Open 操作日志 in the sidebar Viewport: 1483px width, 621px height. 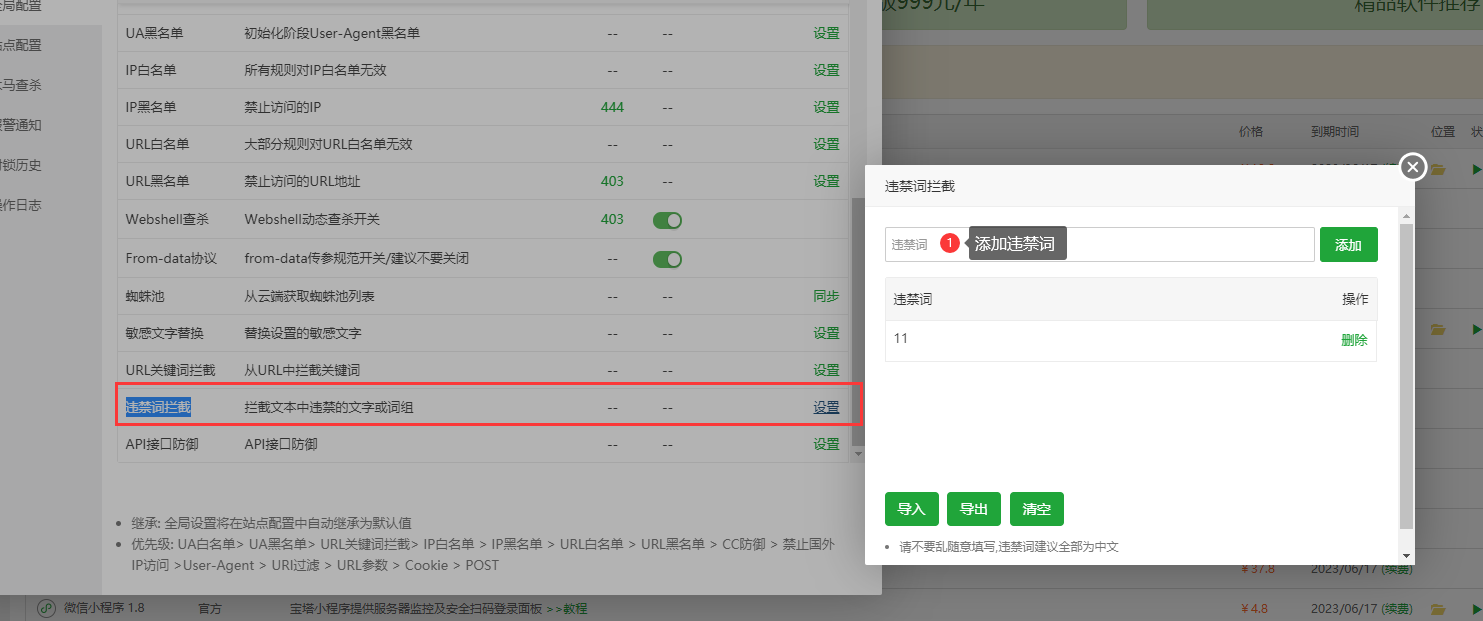point(22,205)
